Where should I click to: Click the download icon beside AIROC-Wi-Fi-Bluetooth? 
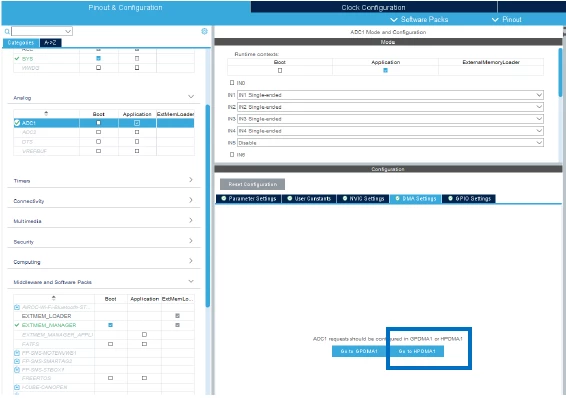click(17, 307)
